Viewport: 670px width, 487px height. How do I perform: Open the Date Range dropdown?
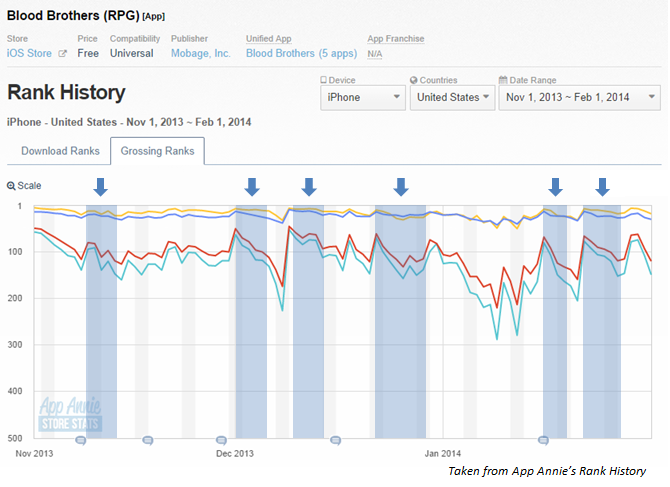[x=579, y=97]
